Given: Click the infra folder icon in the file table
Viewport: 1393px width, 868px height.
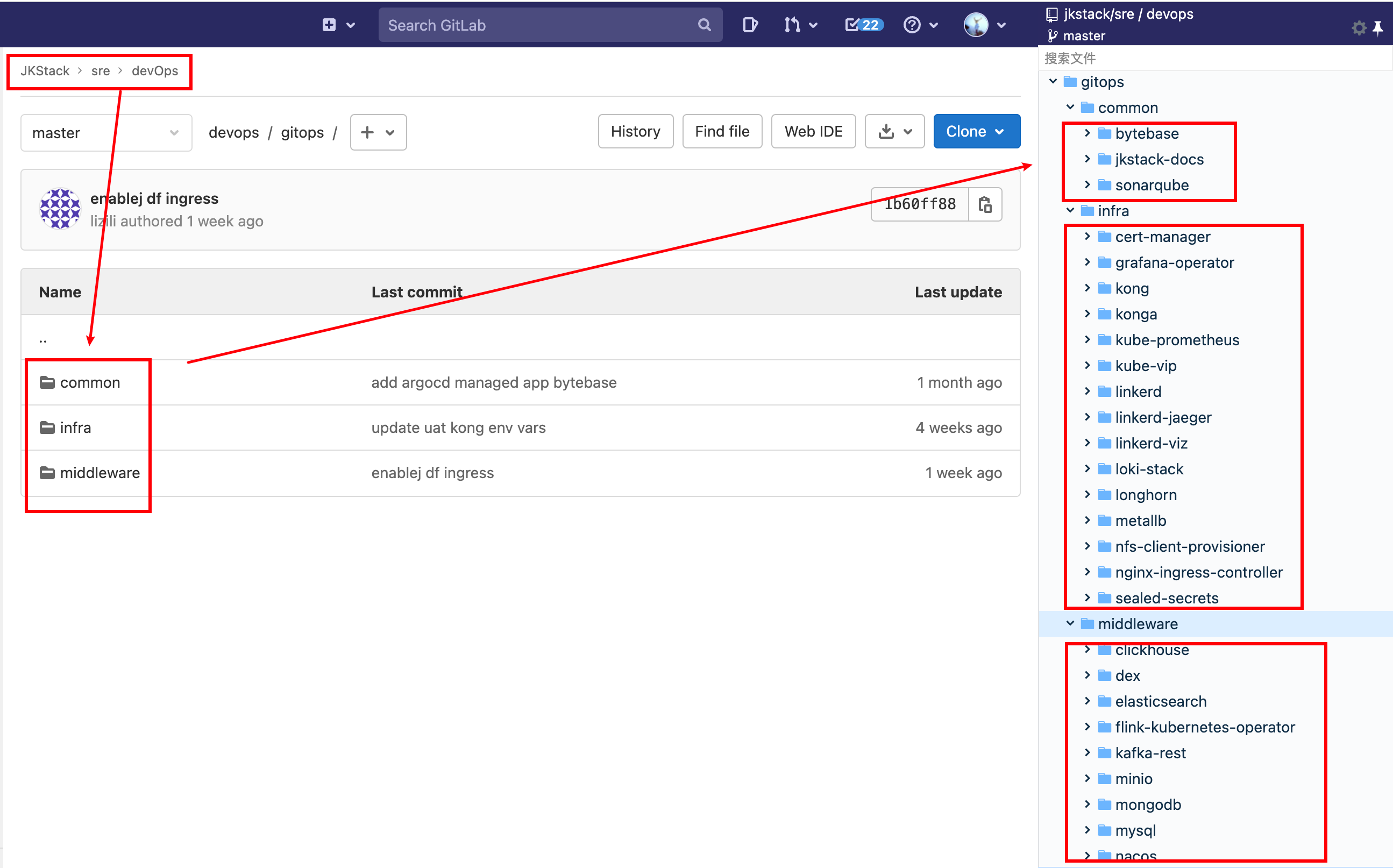Looking at the screenshot, I should pyautogui.click(x=47, y=428).
